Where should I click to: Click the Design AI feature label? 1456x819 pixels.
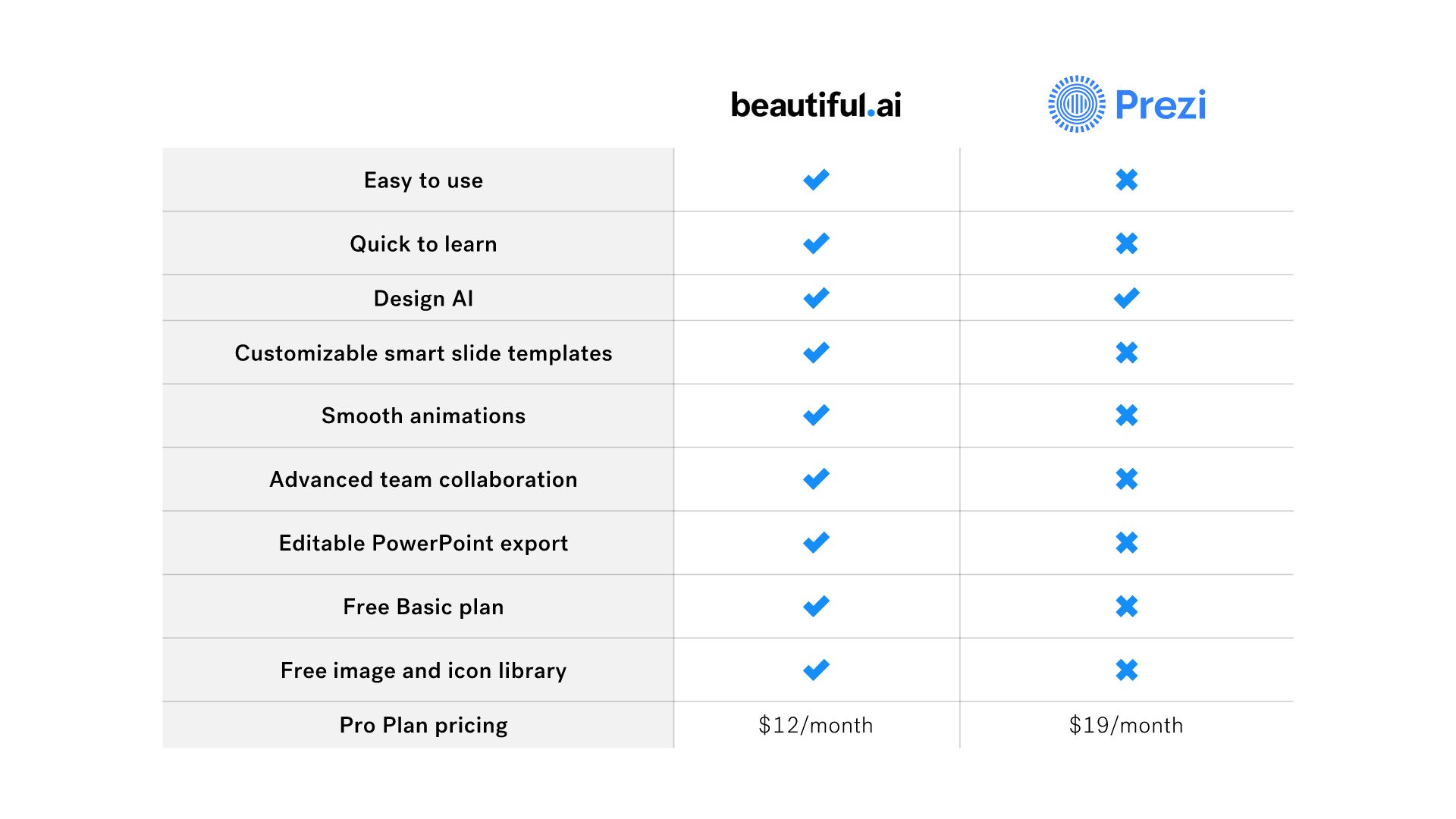423,299
